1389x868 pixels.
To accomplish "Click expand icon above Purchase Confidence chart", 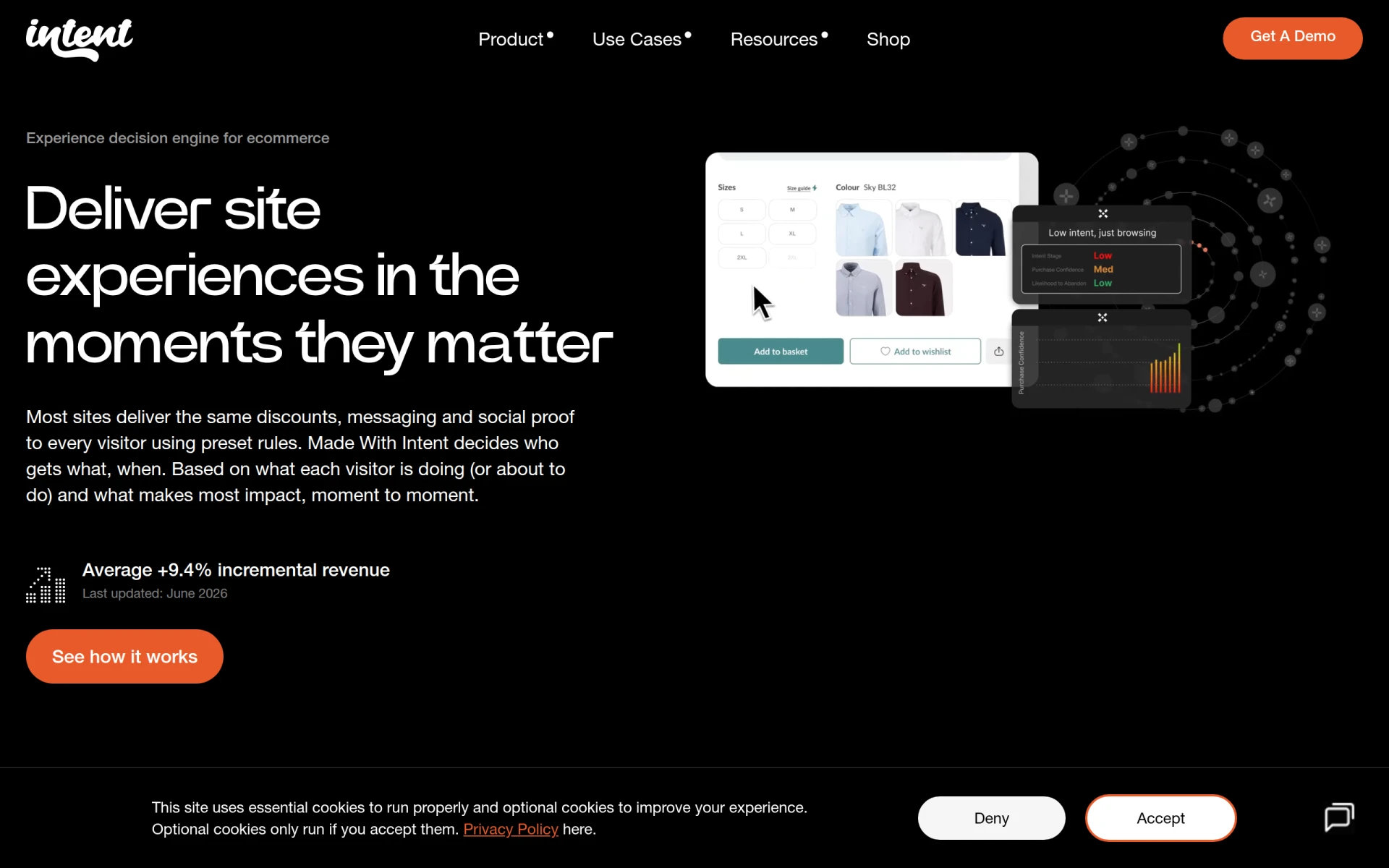I will point(1102,318).
